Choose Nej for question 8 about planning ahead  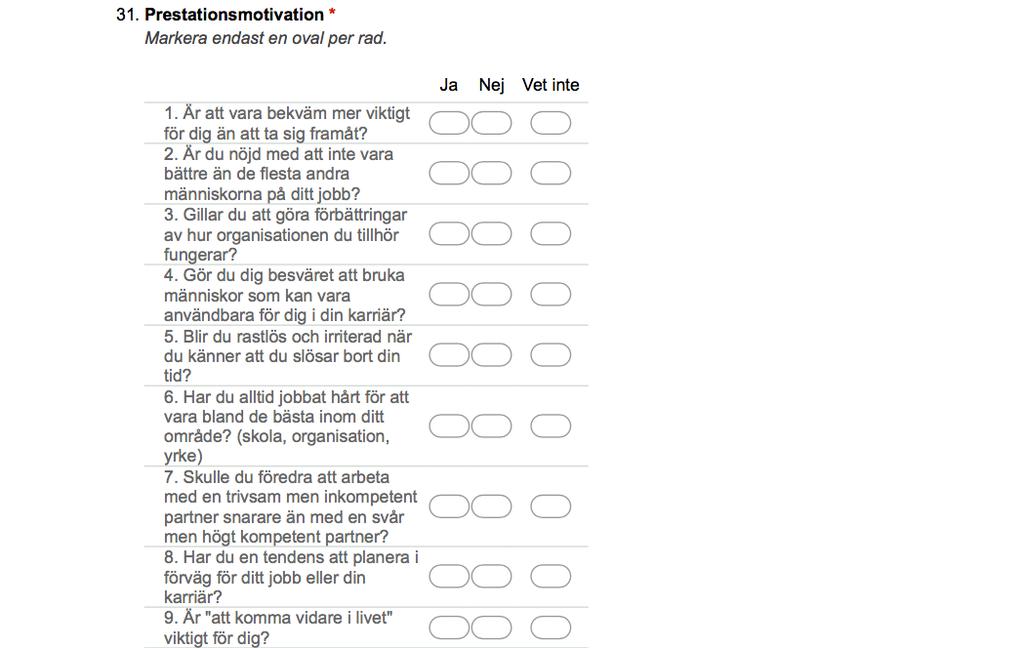click(x=491, y=577)
